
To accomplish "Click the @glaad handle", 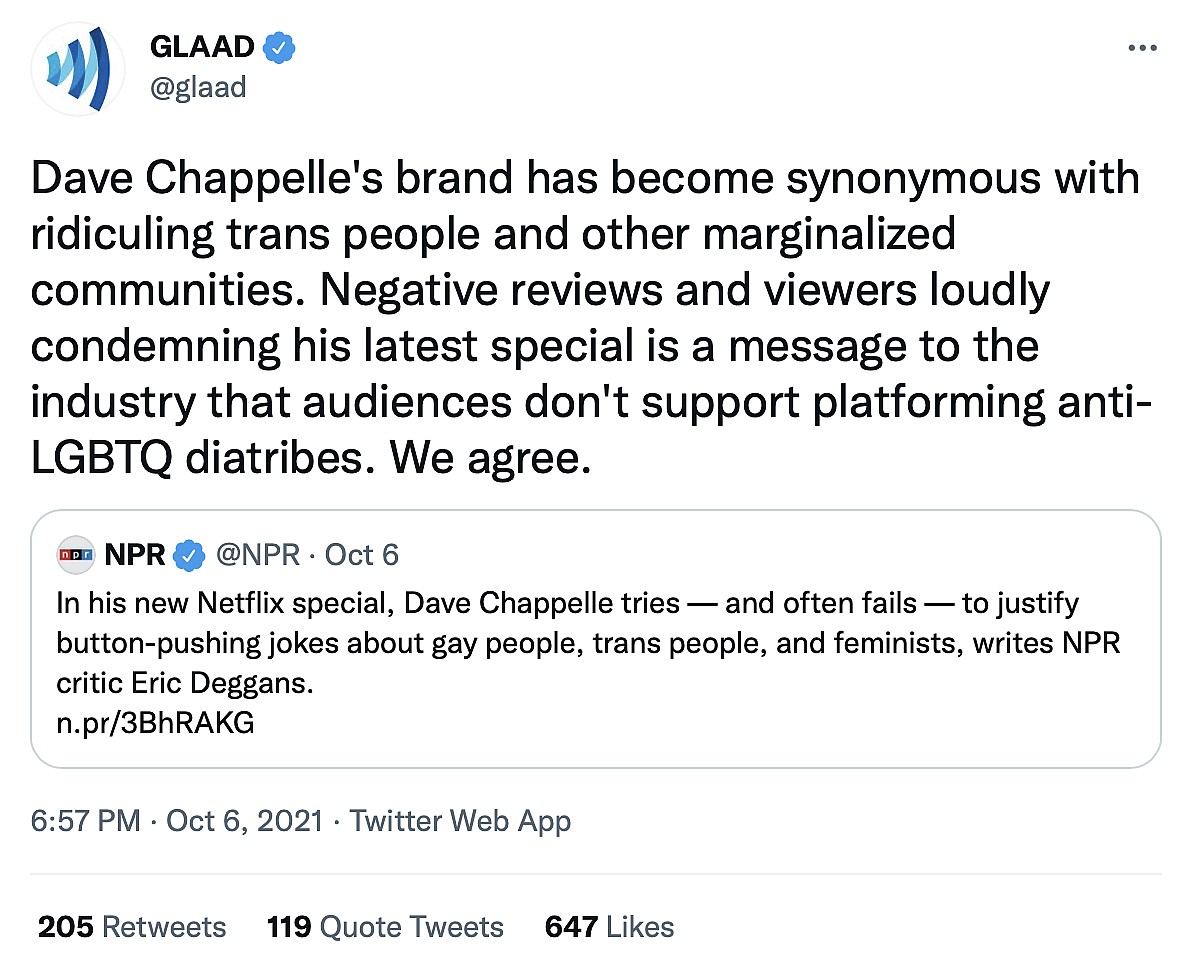I will [197, 87].
